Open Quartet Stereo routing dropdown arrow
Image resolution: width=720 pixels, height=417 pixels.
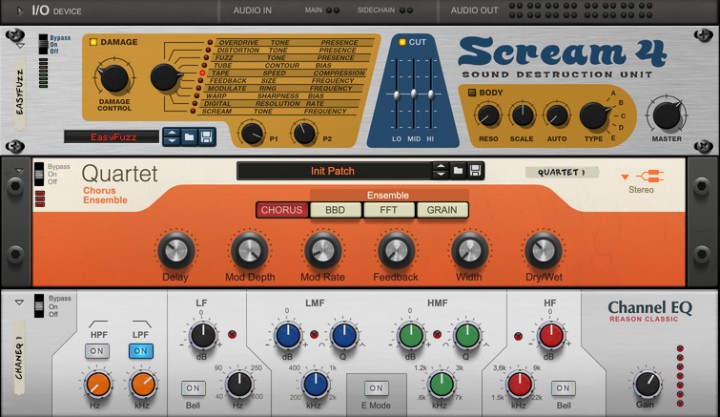coord(624,177)
